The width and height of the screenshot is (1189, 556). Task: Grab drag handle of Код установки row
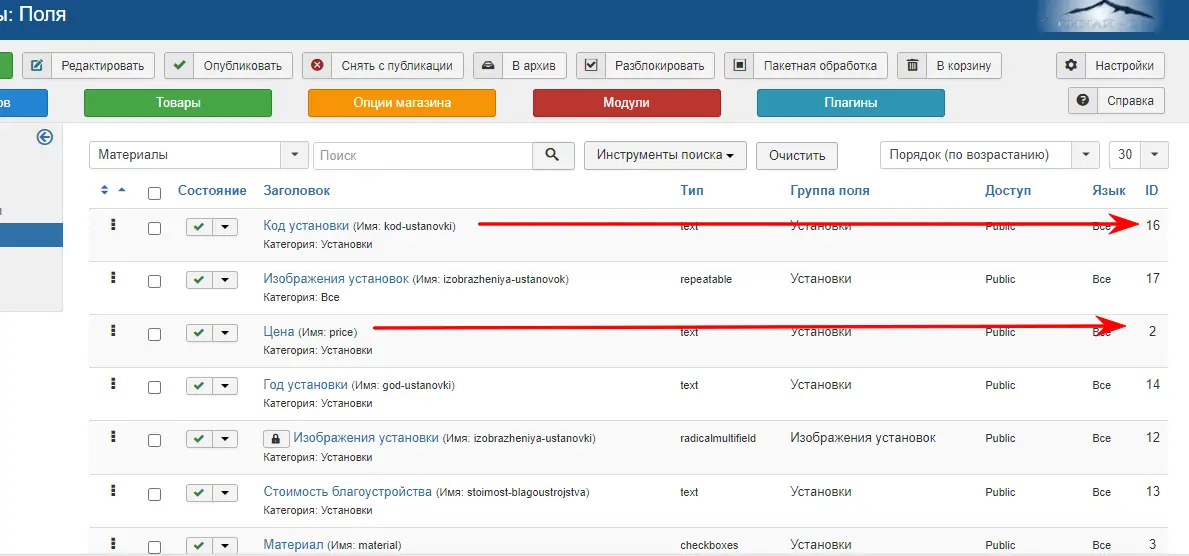(x=113, y=225)
